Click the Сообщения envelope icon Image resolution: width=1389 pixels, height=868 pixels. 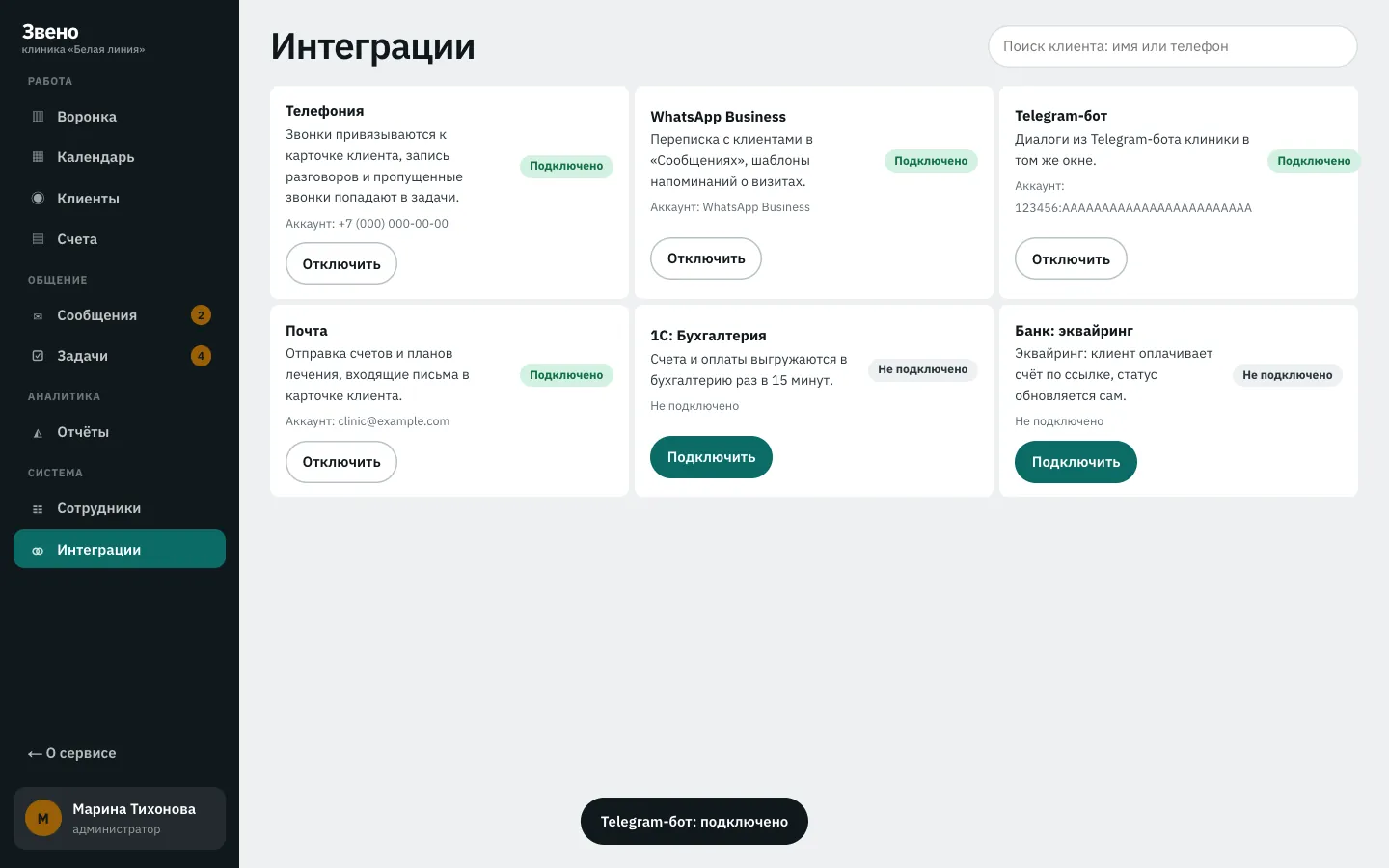coord(38,315)
